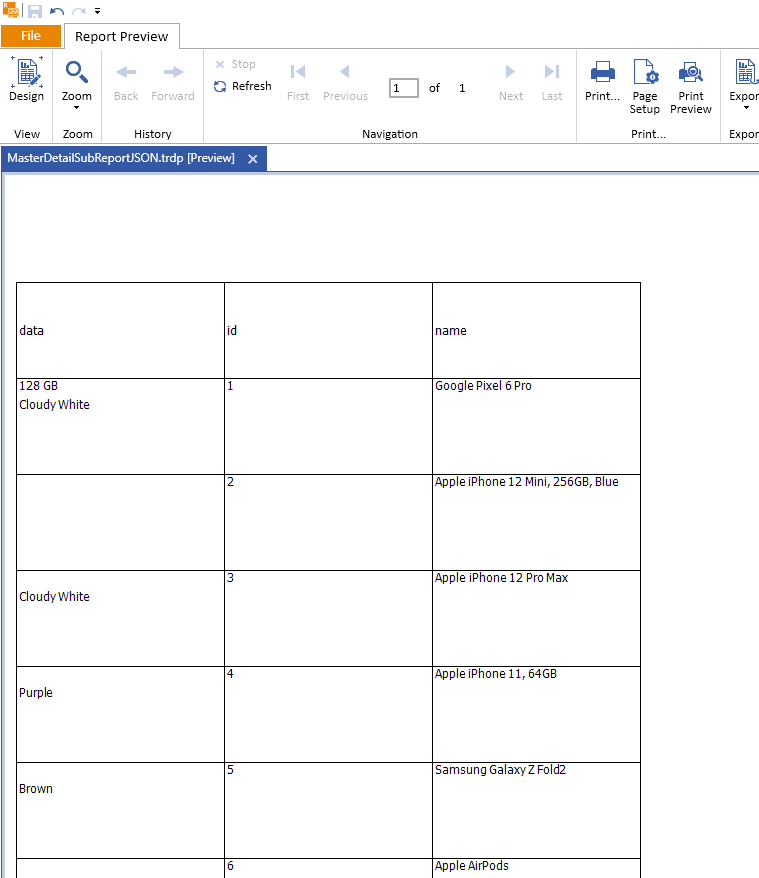Screen dimensions: 759x878
Task: Click 'Apple iPhone 12 Mini, 256GB, Blue'
Action: (527, 482)
